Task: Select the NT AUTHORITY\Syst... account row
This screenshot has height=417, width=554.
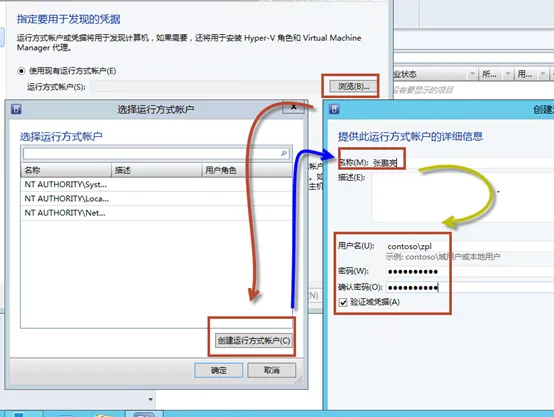Action: point(156,184)
